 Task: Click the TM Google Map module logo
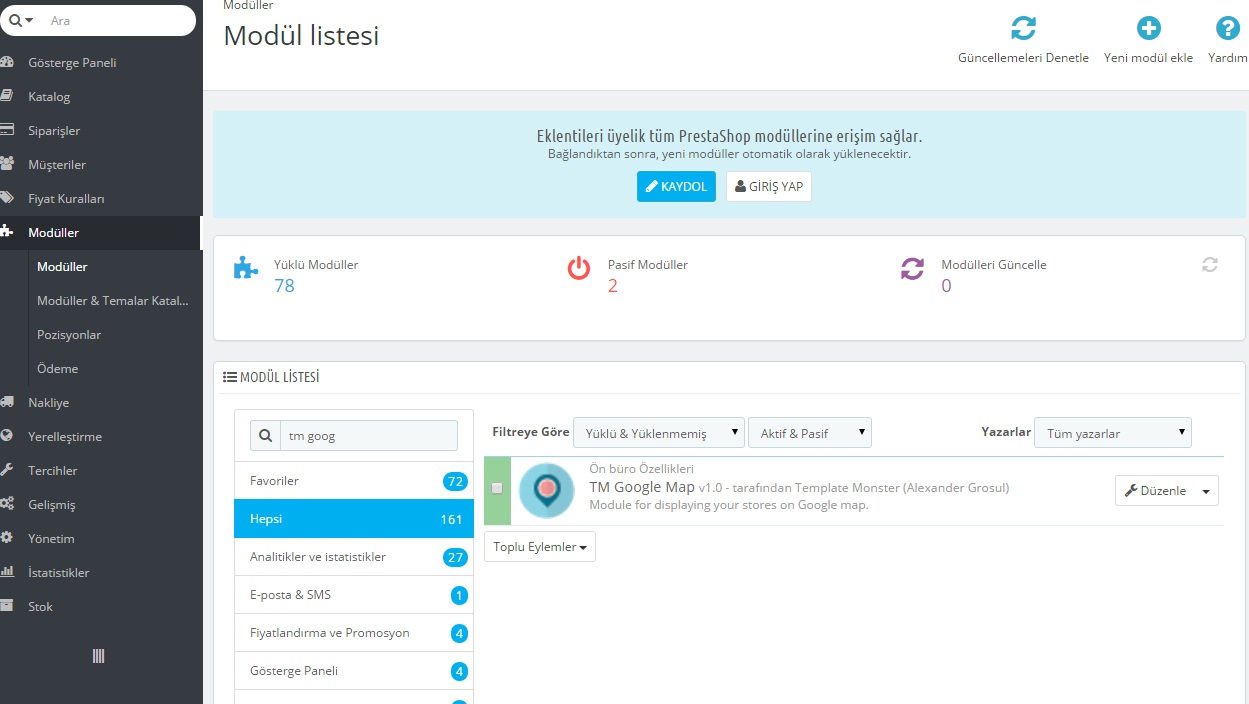pos(547,490)
